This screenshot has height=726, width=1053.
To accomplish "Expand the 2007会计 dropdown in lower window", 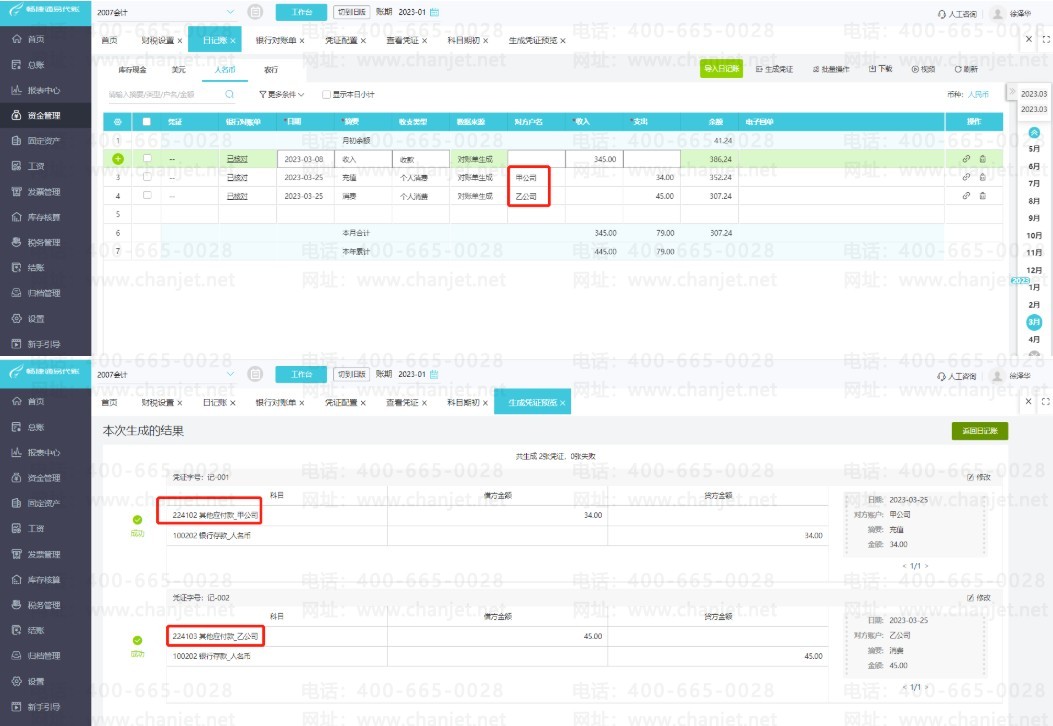I will (x=230, y=374).
